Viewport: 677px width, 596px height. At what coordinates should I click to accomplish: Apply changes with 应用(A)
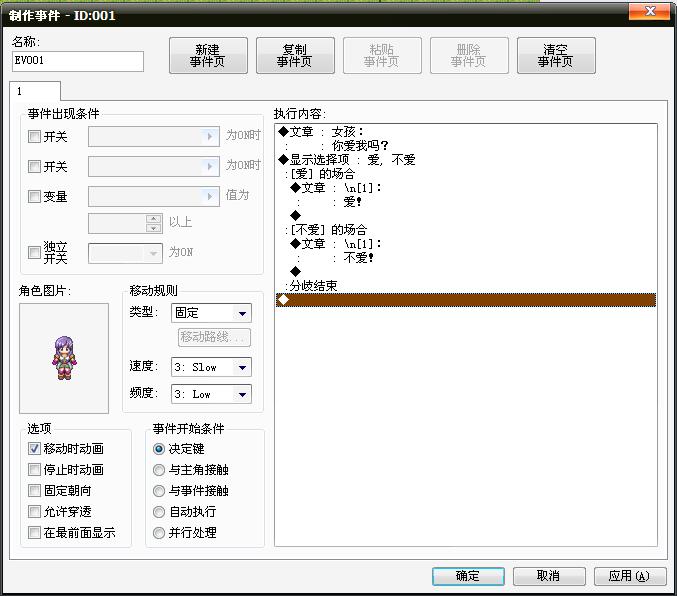[630, 576]
